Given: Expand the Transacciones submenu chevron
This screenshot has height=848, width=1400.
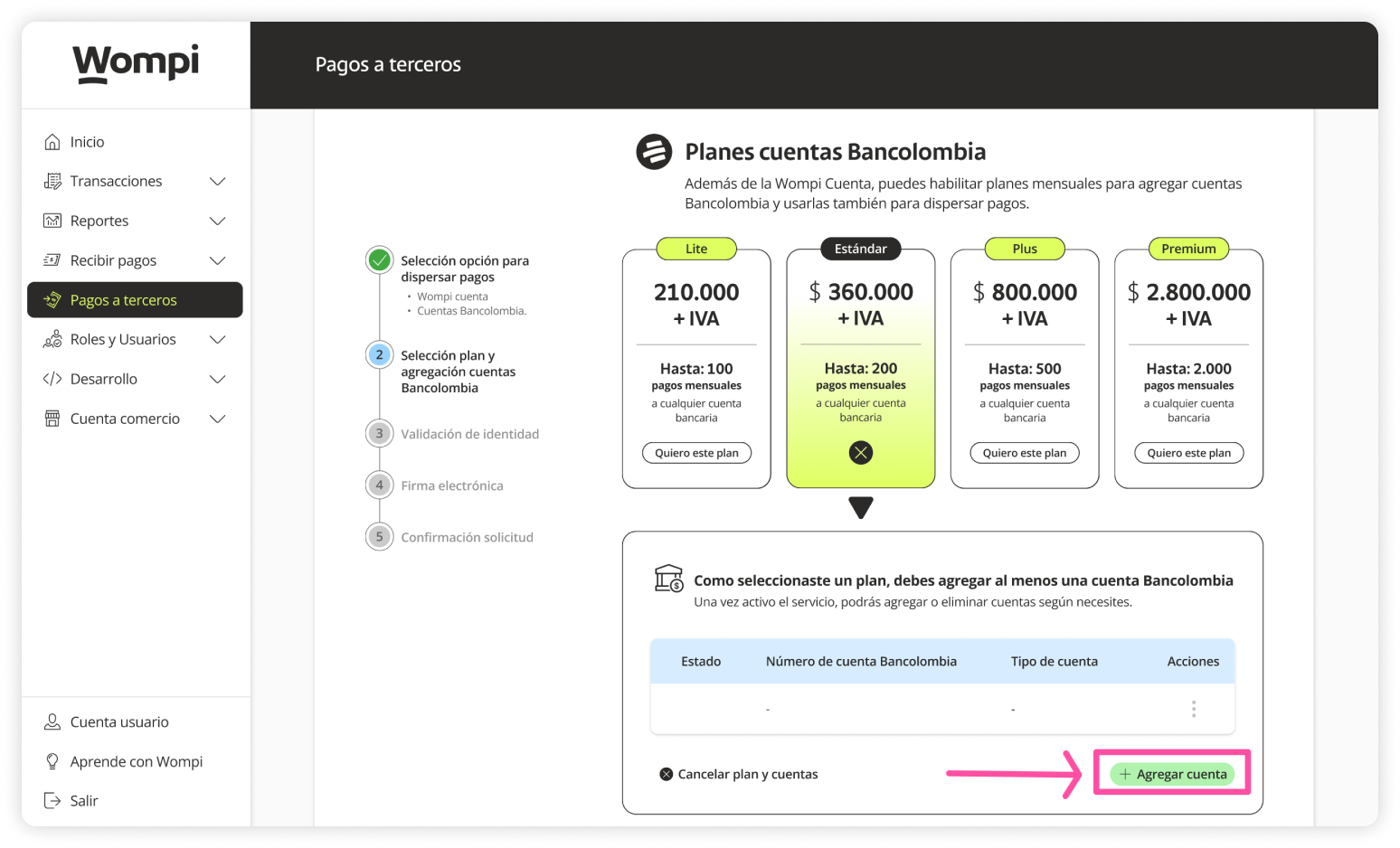Looking at the screenshot, I should (217, 182).
